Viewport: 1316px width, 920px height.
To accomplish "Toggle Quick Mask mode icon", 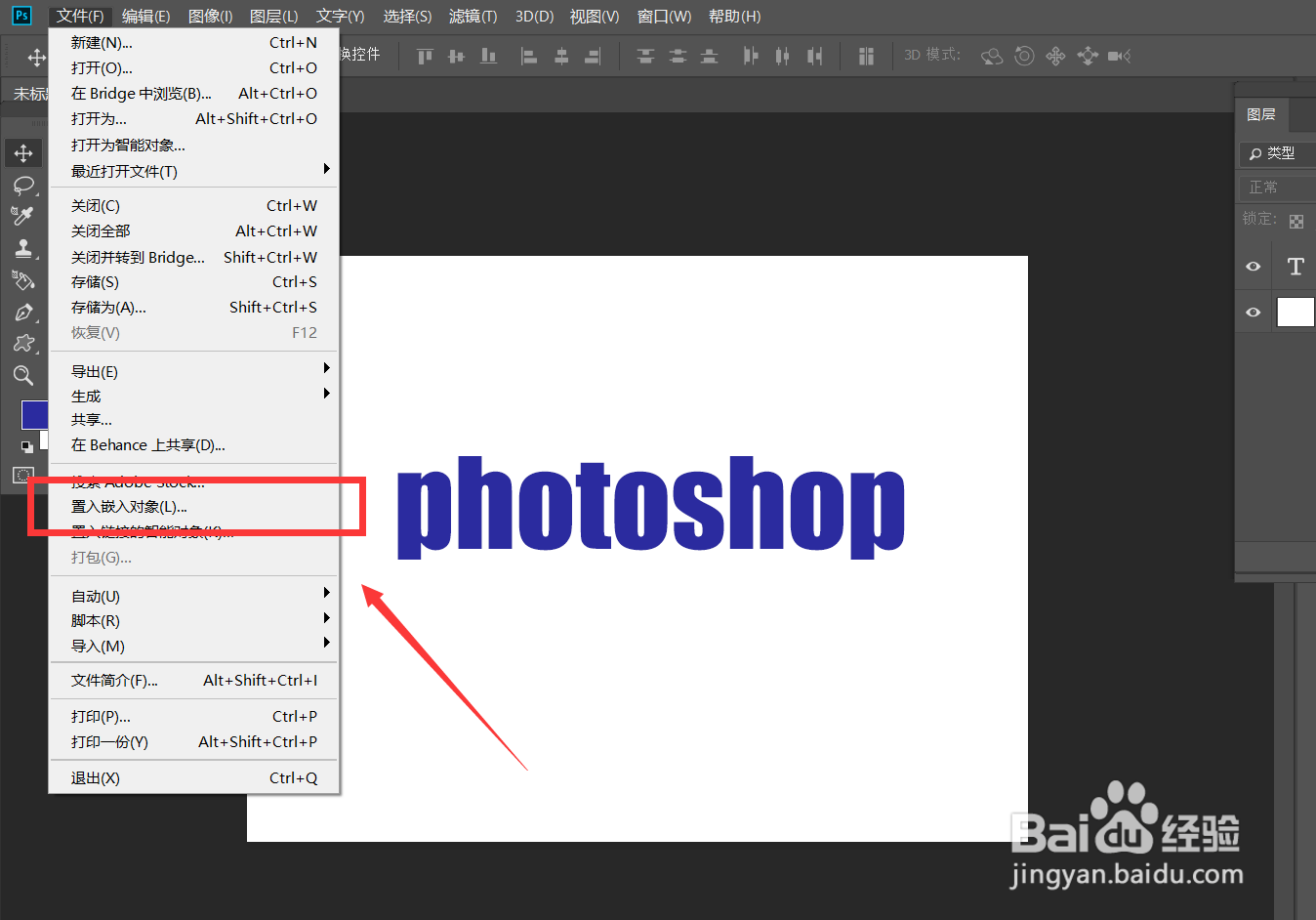I will 22,476.
